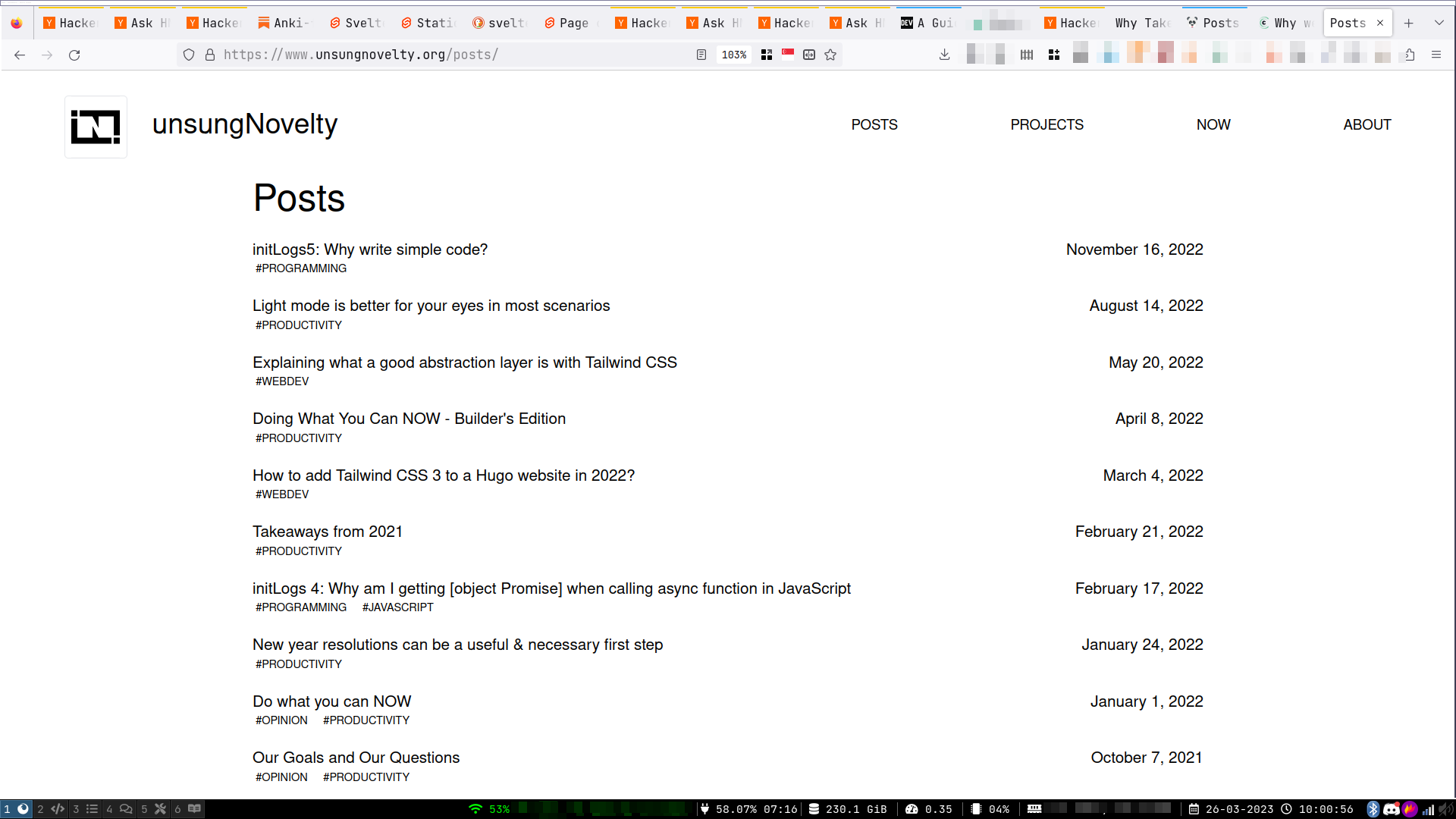Switch to the 'A Gui' DEV tab

pos(929,23)
